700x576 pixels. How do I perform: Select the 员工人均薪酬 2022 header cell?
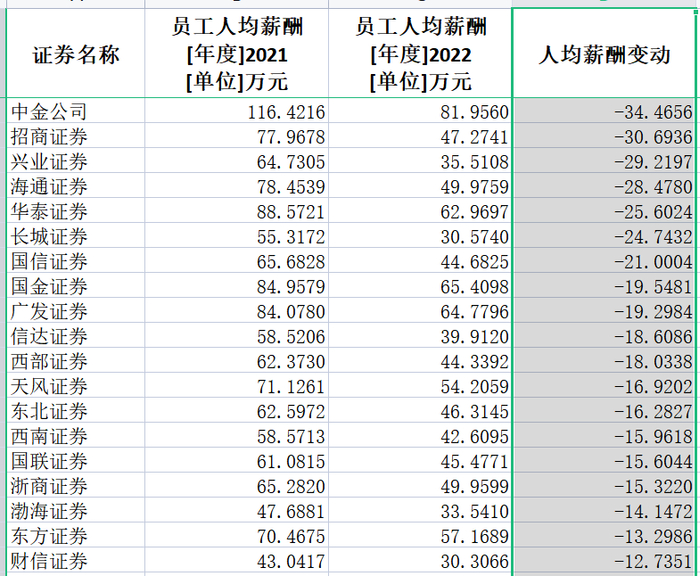(420, 53)
